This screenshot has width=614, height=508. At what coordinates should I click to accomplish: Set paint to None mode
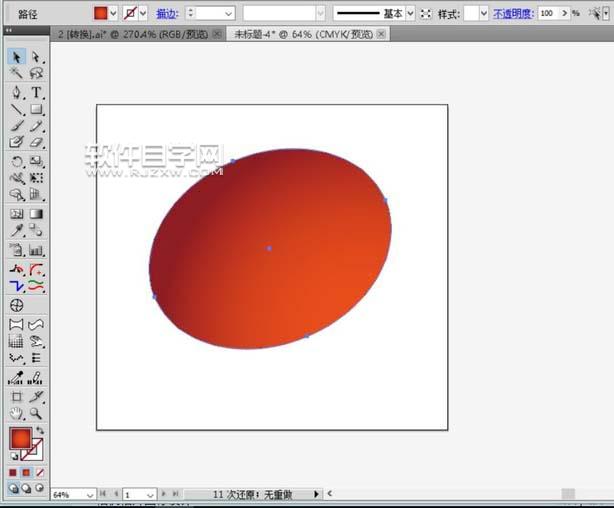[41, 472]
